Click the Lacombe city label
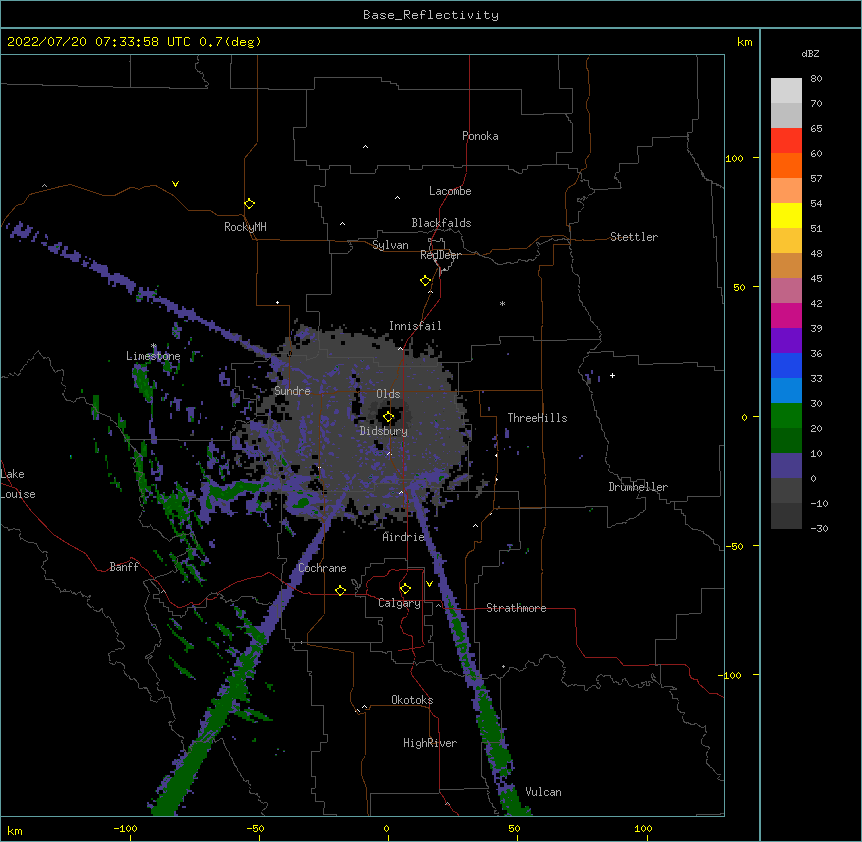The height and width of the screenshot is (842, 862). [450, 191]
